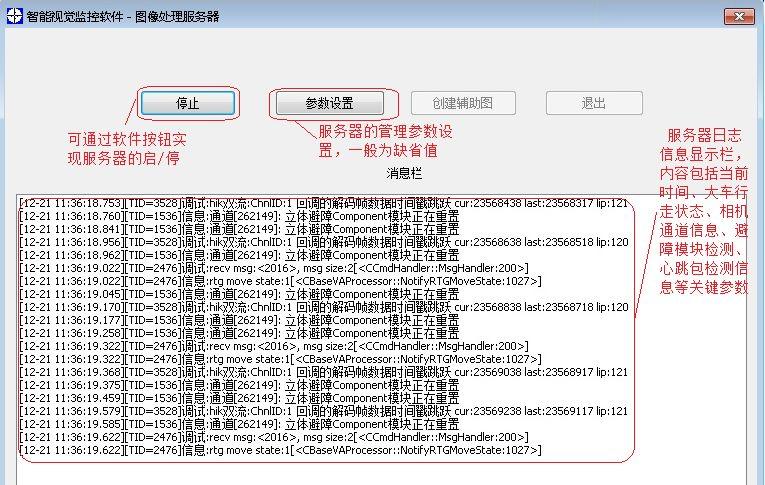
Task: Select log line at 11:36:19.579
Action: pos(323,411)
